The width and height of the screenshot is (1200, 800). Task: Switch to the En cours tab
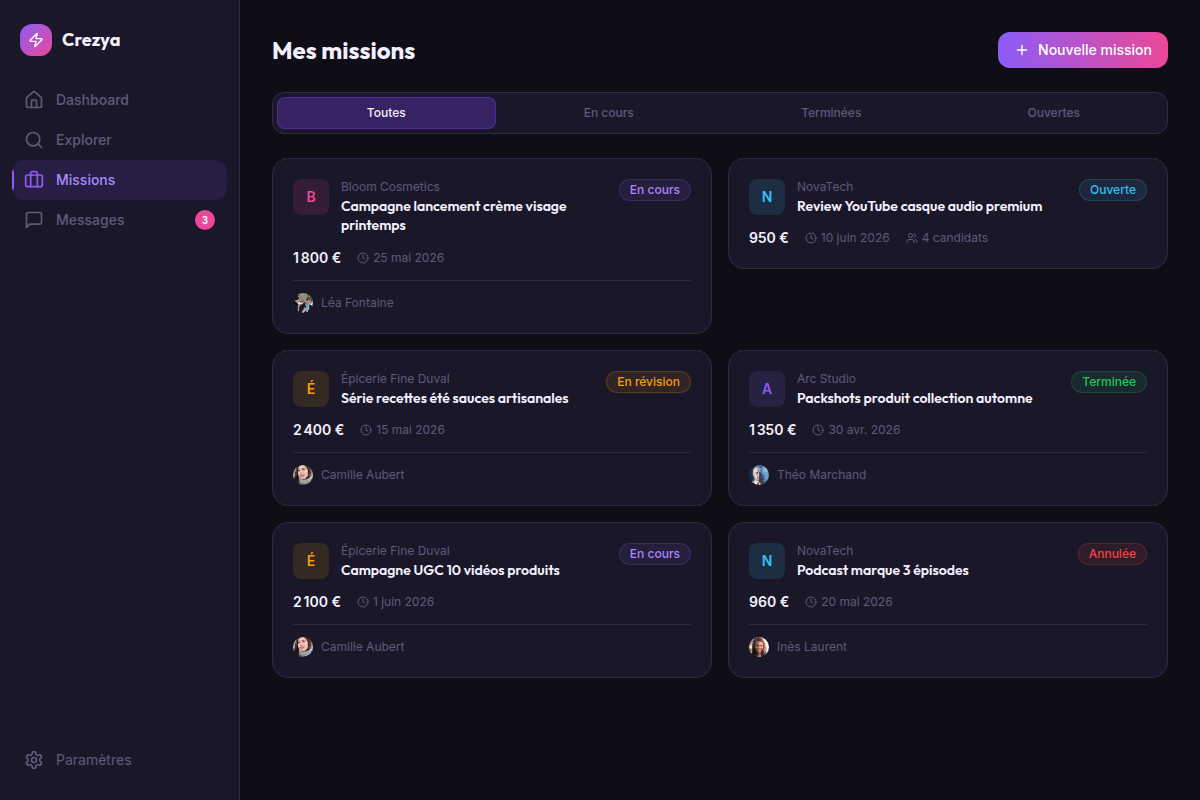point(609,113)
